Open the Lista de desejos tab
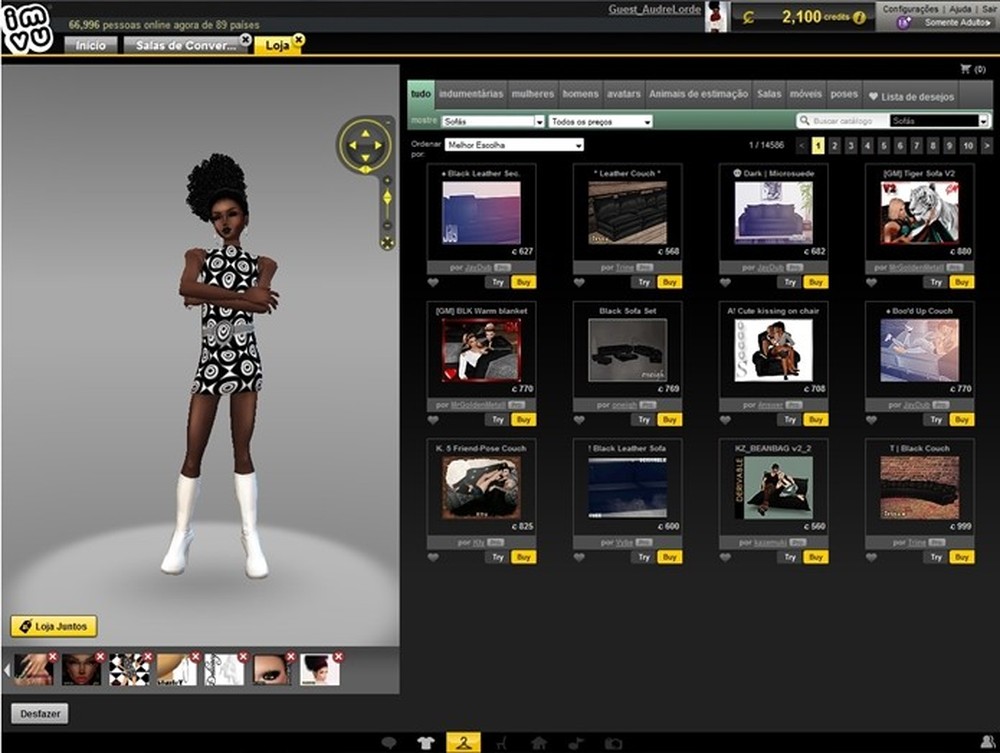The image size is (1000, 753). click(x=915, y=95)
